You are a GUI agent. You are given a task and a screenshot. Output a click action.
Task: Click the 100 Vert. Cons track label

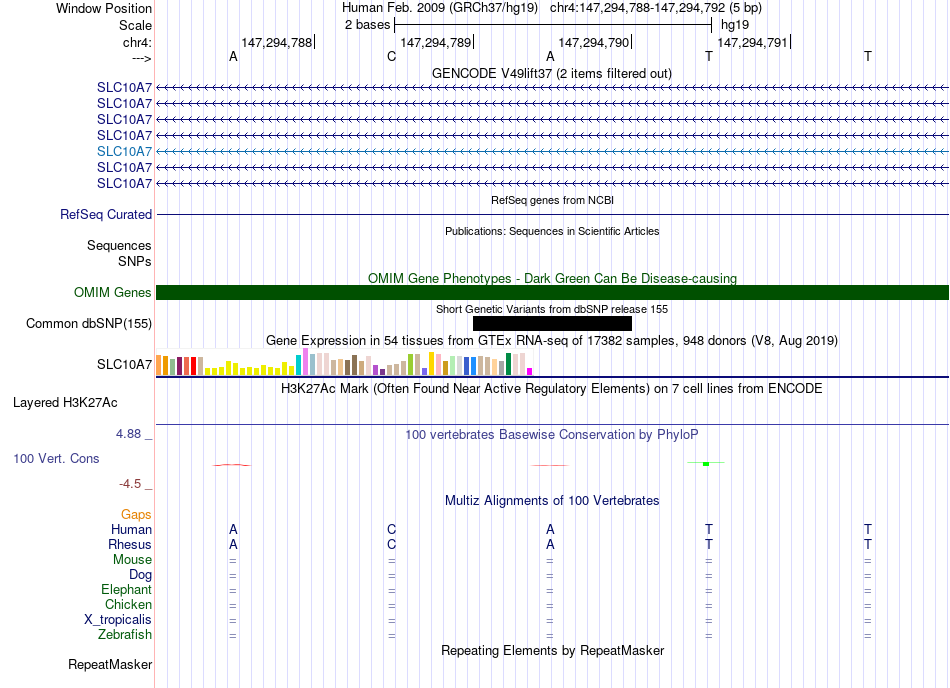(x=56, y=458)
